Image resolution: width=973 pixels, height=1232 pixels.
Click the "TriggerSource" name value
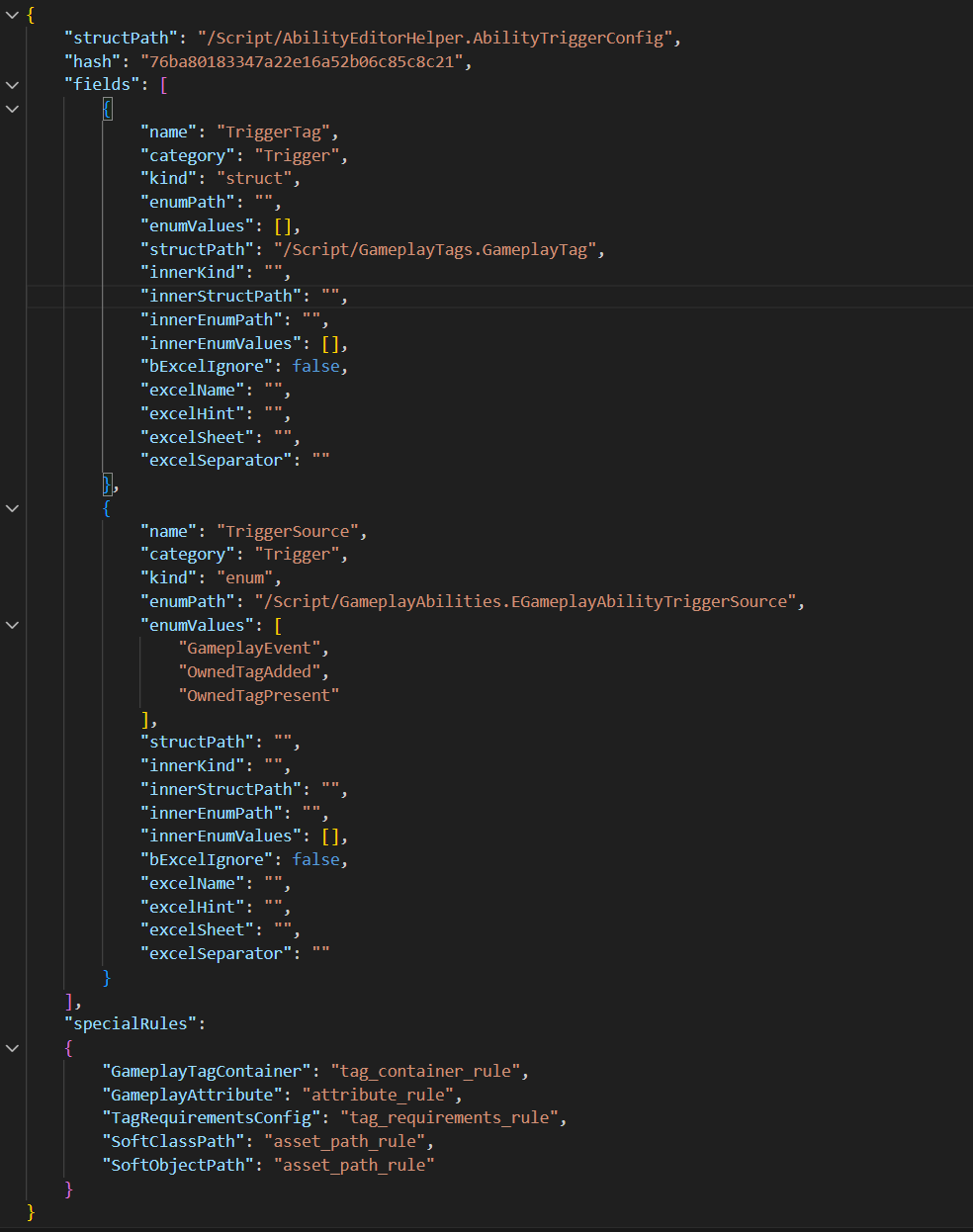pos(288,531)
